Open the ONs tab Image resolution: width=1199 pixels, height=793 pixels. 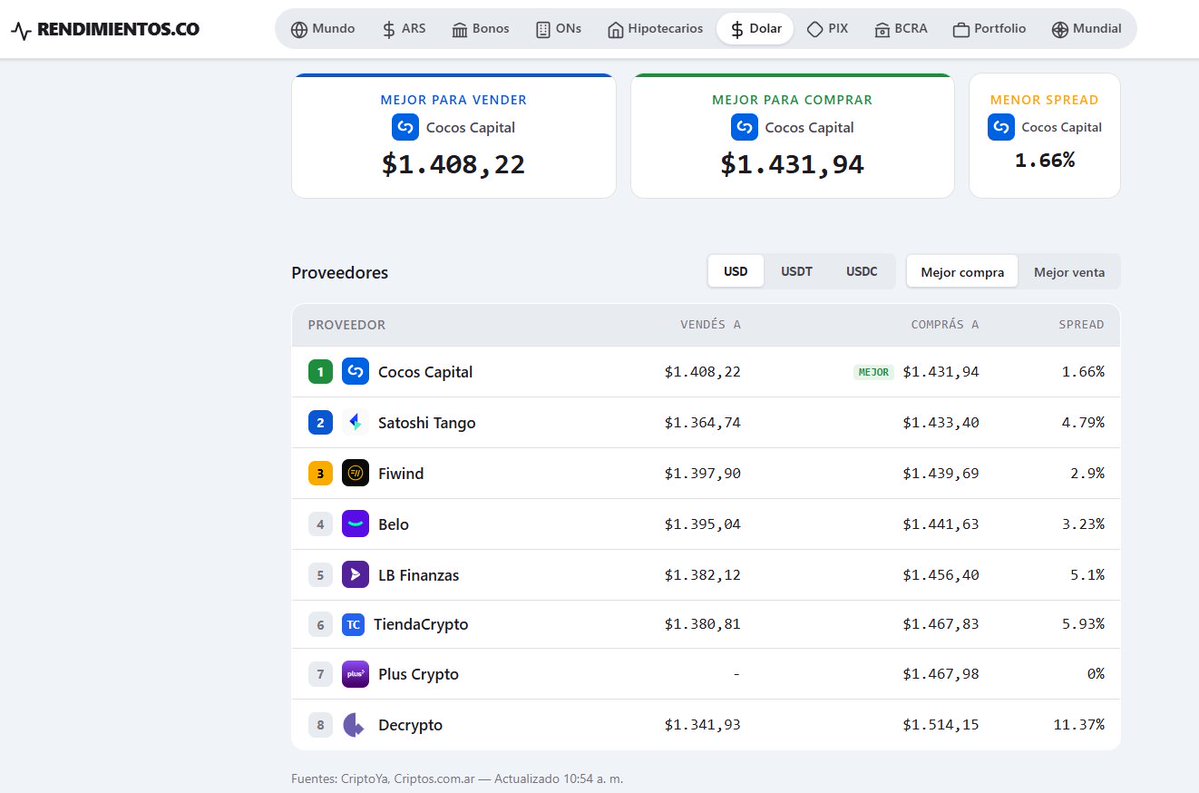(x=558, y=29)
